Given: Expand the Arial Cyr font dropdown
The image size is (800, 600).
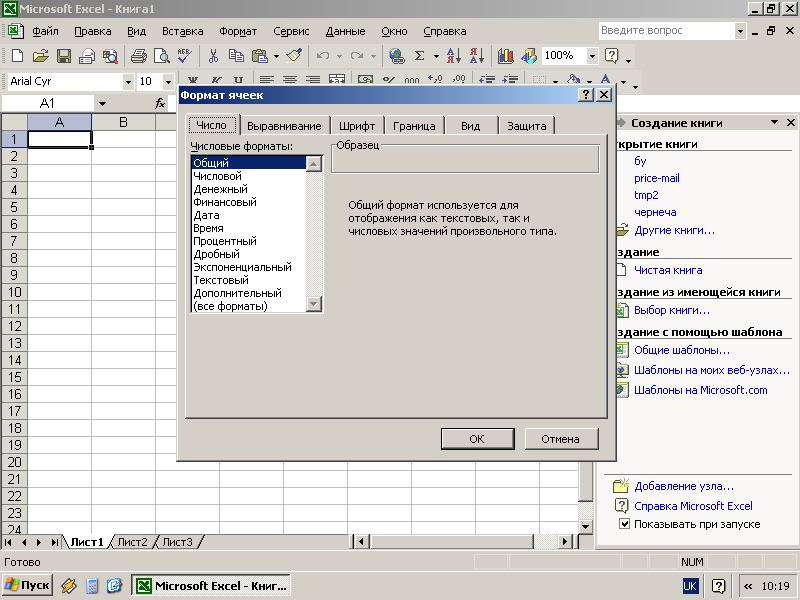Looking at the screenshot, I should [128, 82].
